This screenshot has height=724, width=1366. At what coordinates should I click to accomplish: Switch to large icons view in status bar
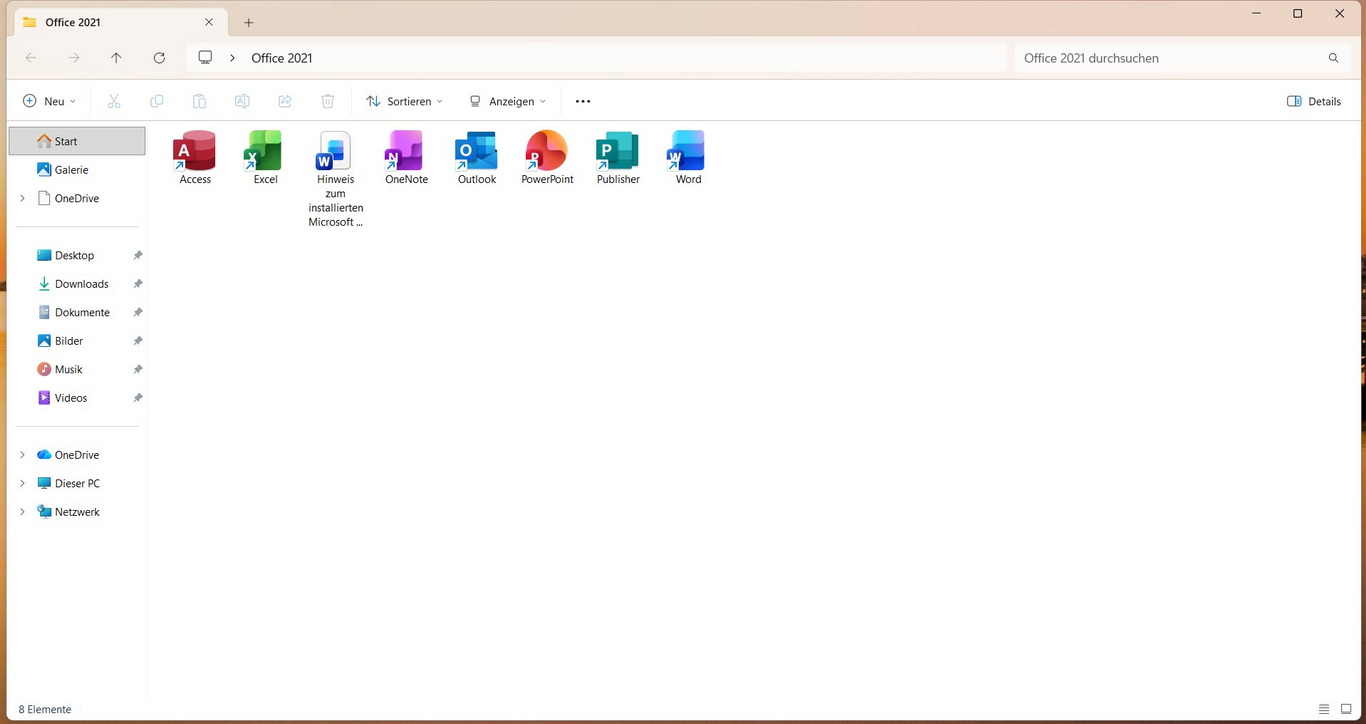click(1346, 709)
